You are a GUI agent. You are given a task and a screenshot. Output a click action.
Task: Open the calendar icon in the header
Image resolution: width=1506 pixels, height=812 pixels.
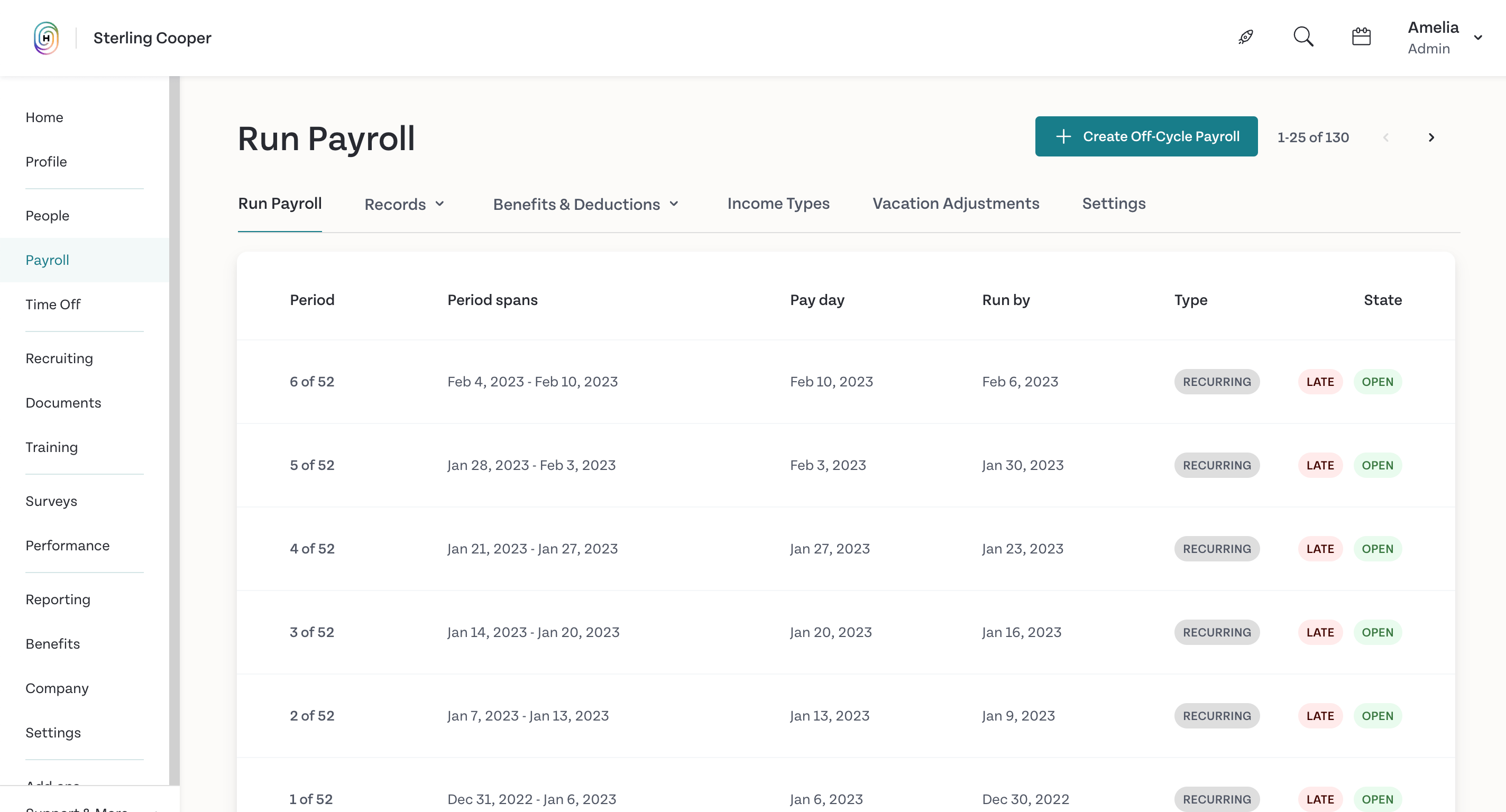click(x=1361, y=36)
